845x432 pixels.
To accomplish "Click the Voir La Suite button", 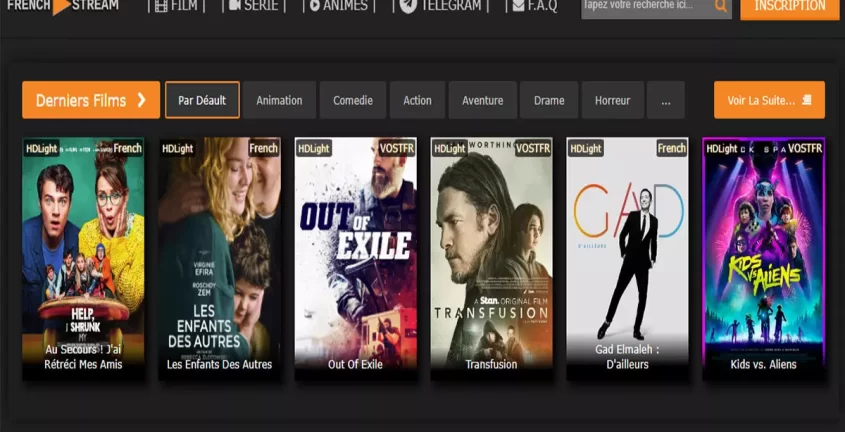I will (x=769, y=100).
